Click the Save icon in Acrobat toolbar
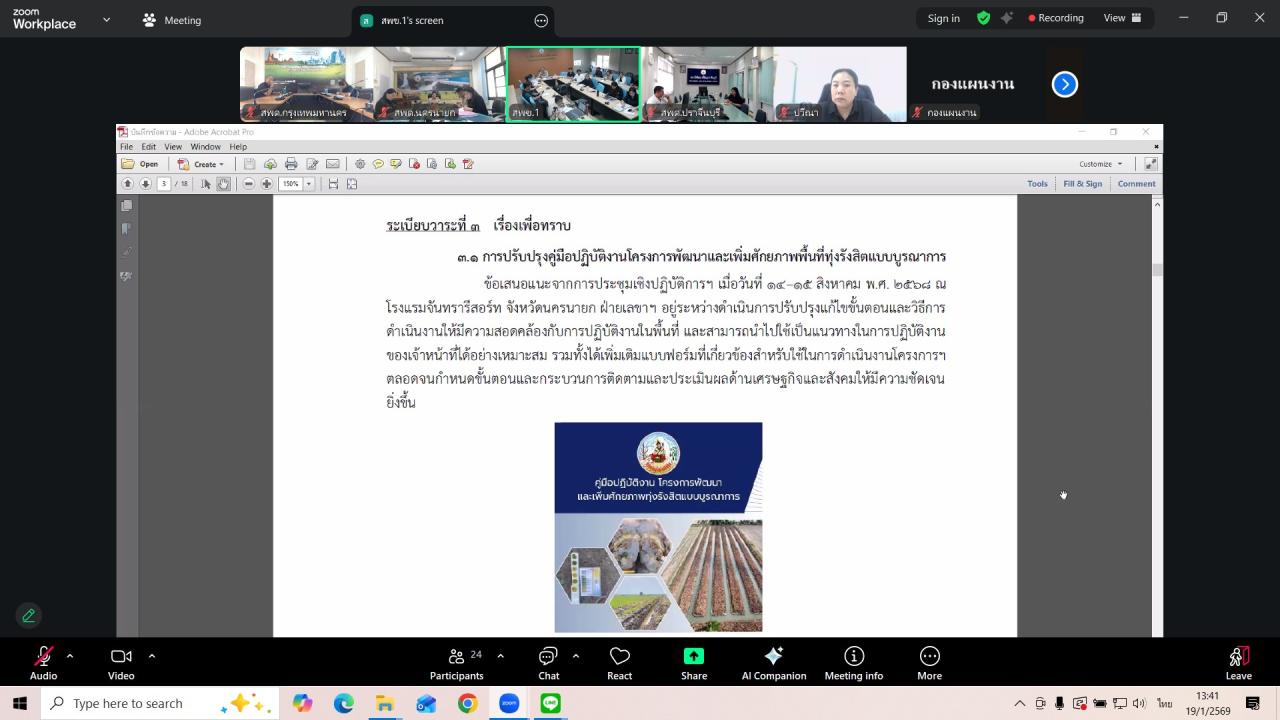Screen dimensions: 1280x720 pyautogui.click(x=248, y=163)
